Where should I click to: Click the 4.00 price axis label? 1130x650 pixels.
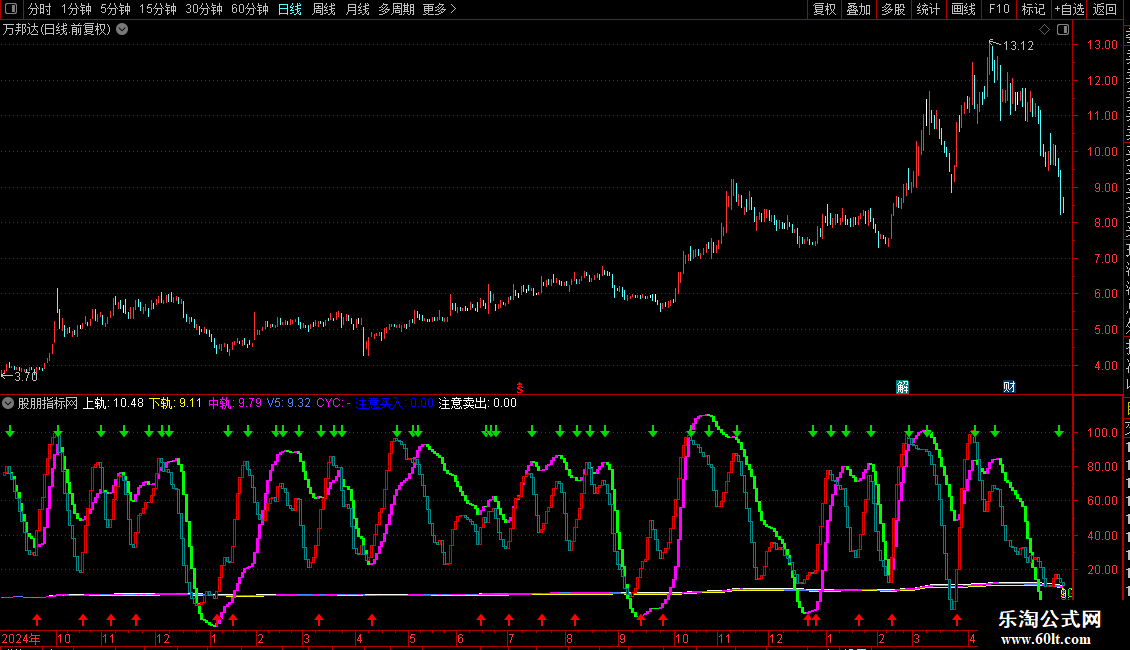tap(1105, 365)
